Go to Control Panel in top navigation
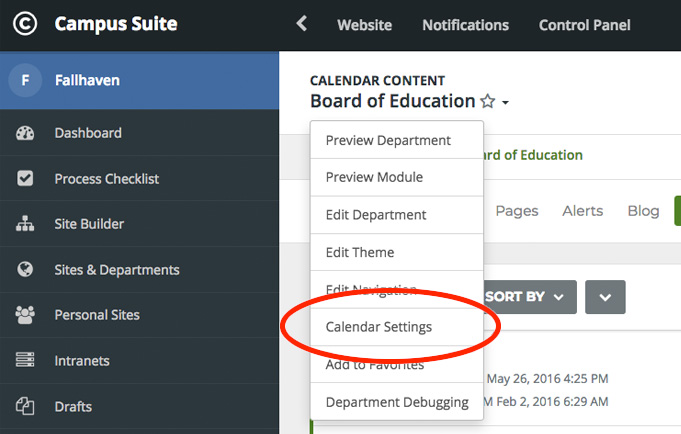Viewport: 681px width, 434px height. click(x=585, y=25)
